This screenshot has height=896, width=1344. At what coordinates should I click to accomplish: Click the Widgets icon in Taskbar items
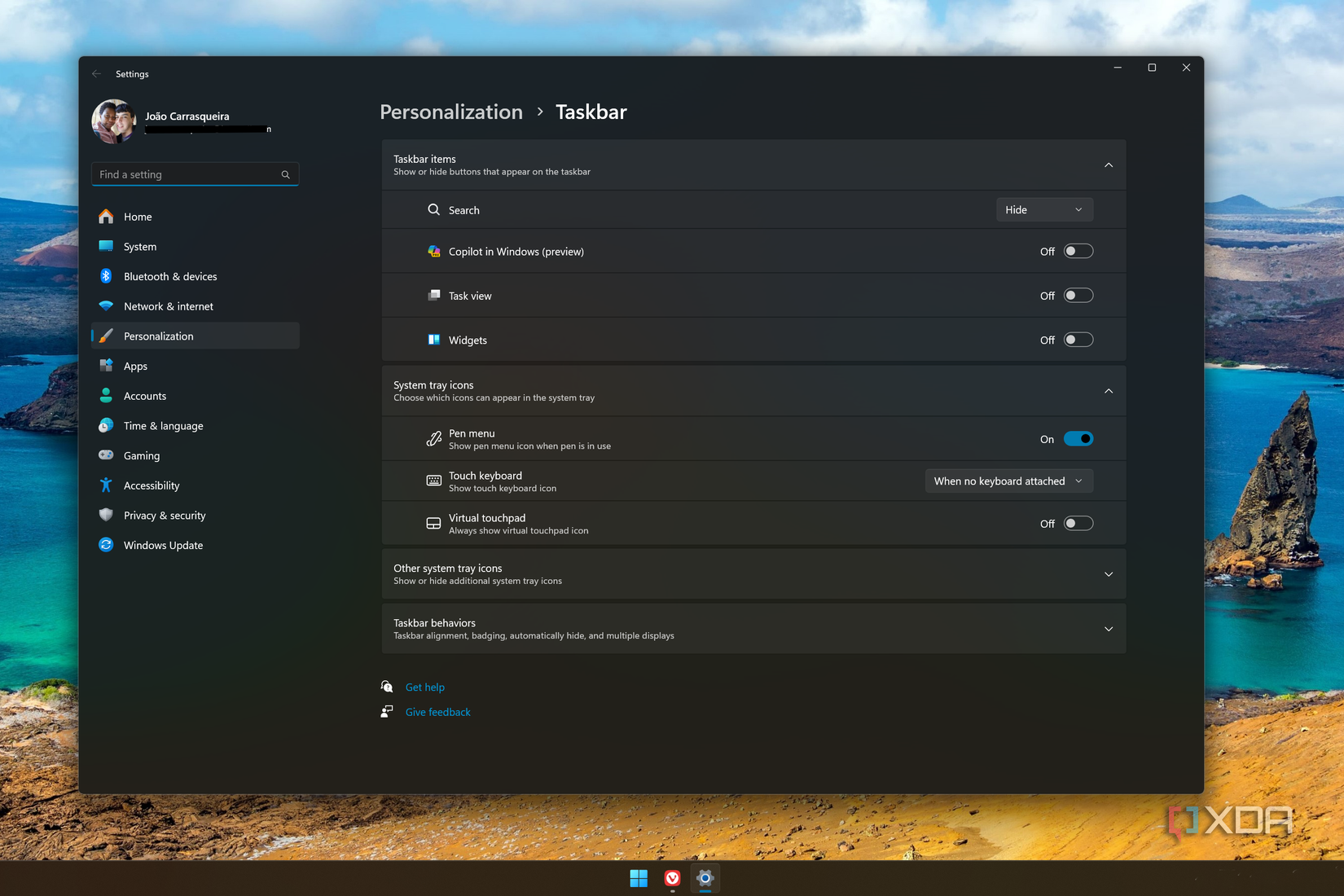coord(434,340)
